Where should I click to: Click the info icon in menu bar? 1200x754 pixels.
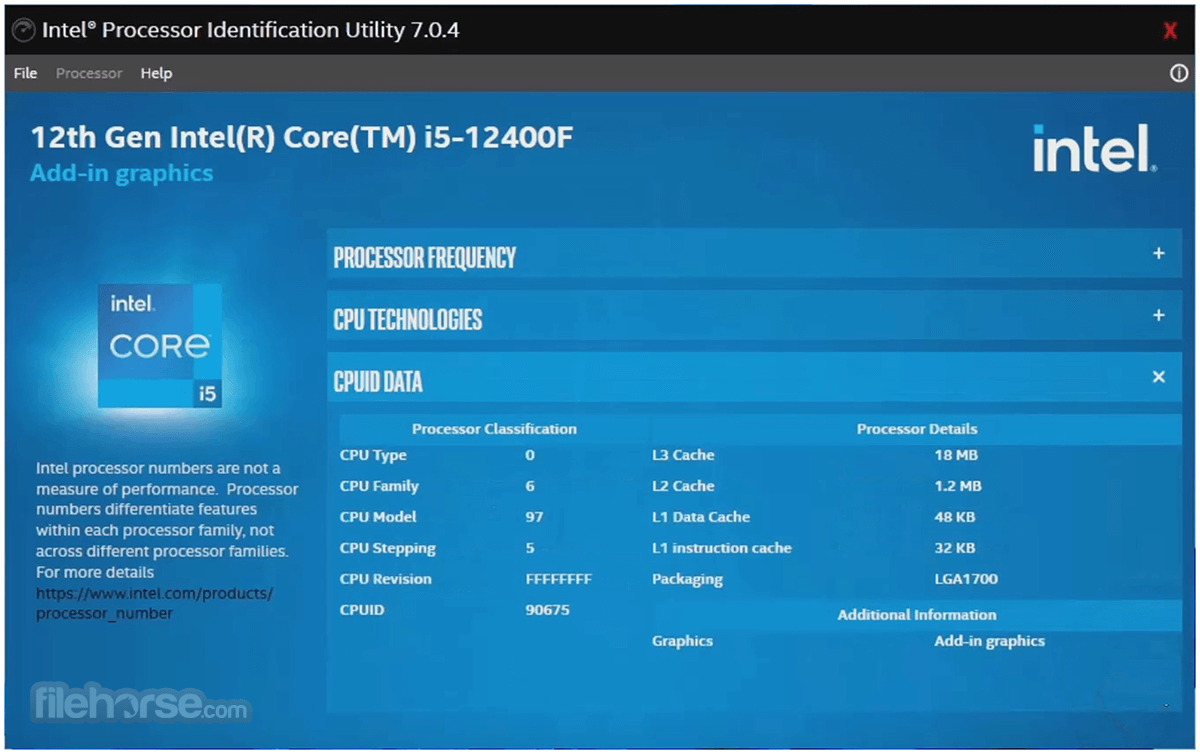[x=1179, y=73]
